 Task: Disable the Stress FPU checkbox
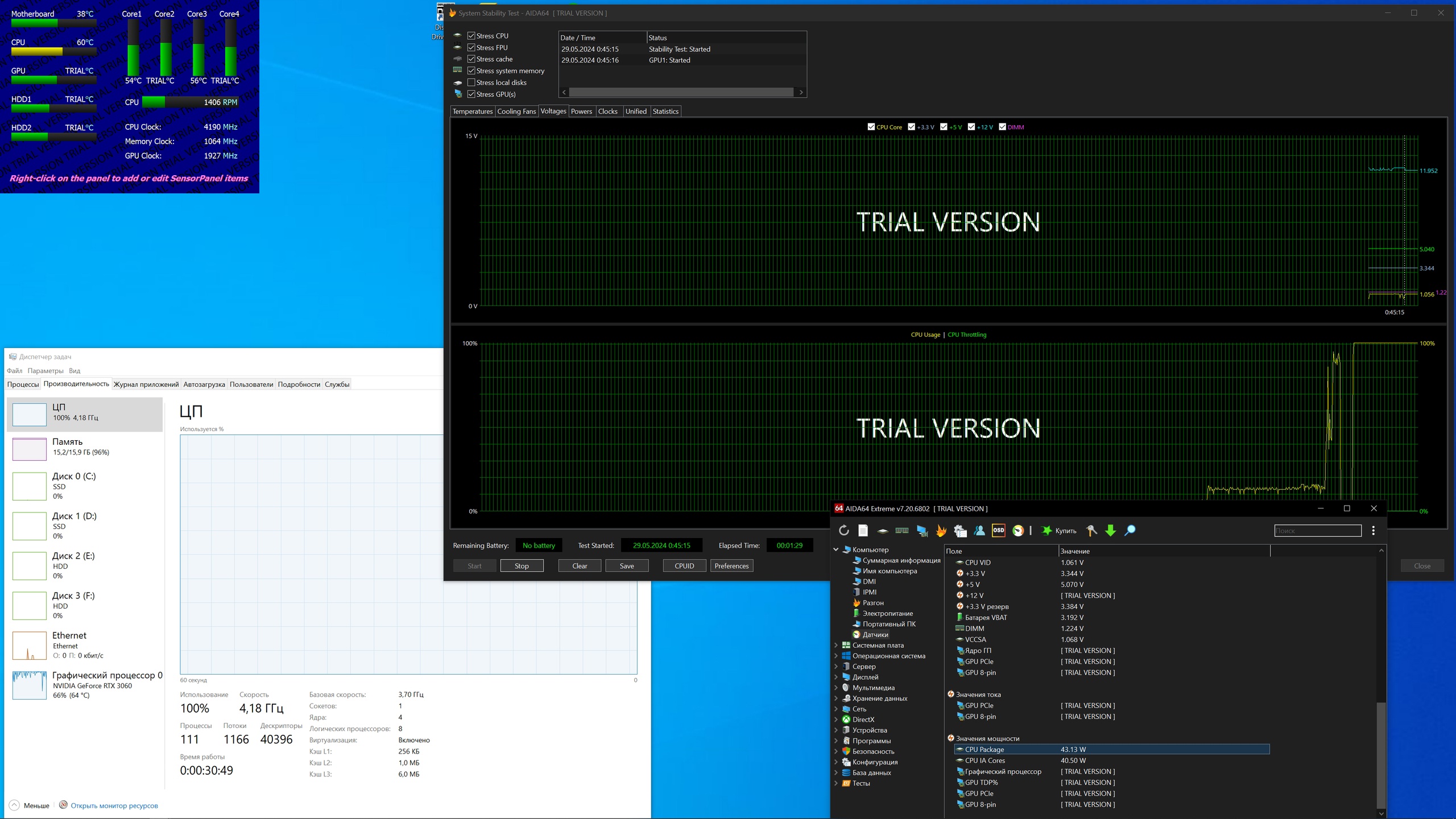(x=471, y=48)
